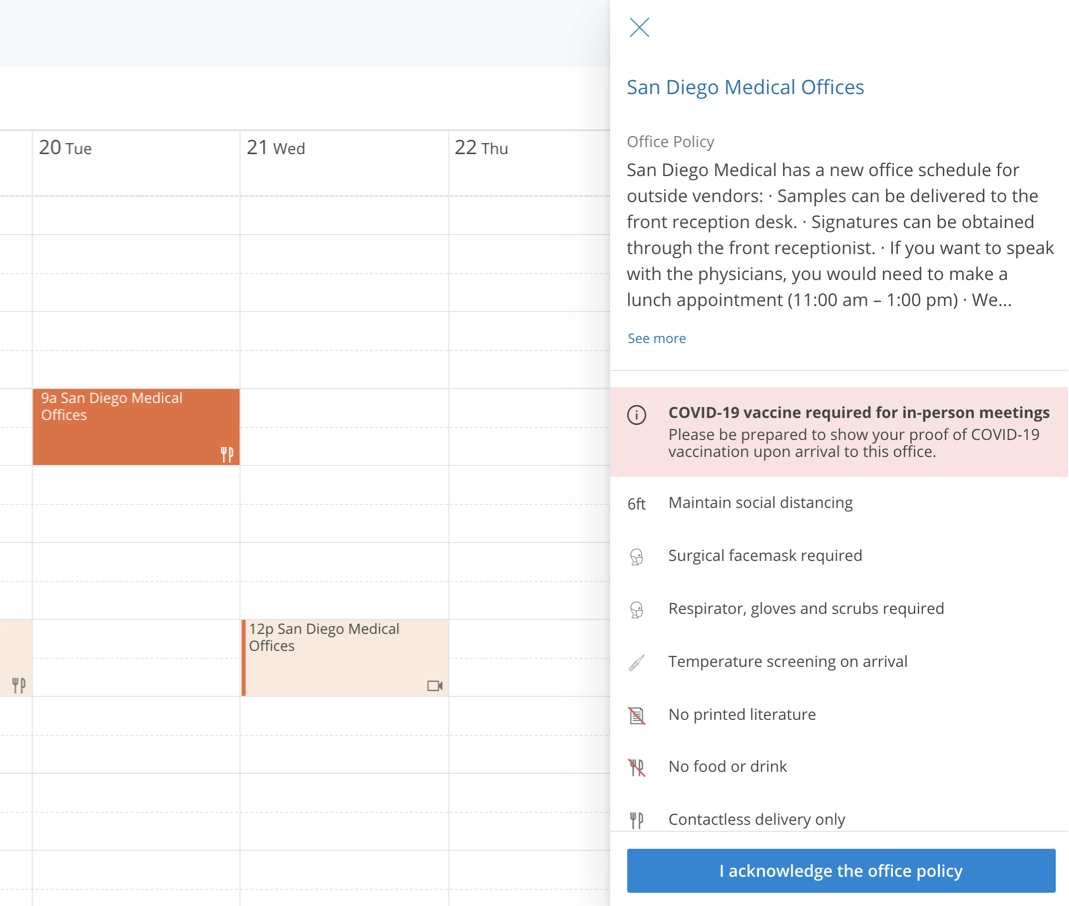This screenshot has width=1069, height=906.
Task: Click the COVID-19 vaccine info icon
Action: click(637, 415)
